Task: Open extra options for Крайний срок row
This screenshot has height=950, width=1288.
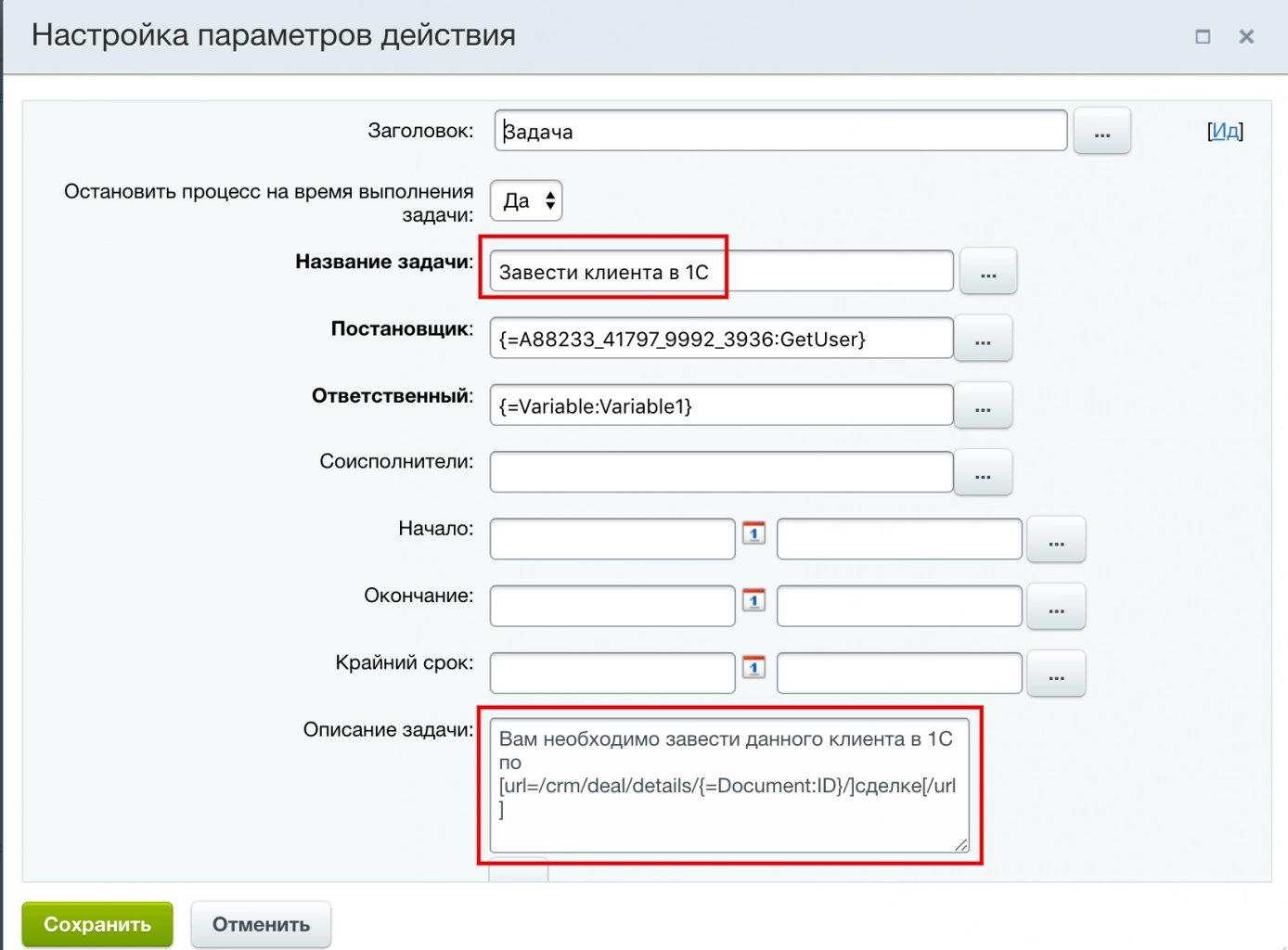Action: coord(1055,674)
